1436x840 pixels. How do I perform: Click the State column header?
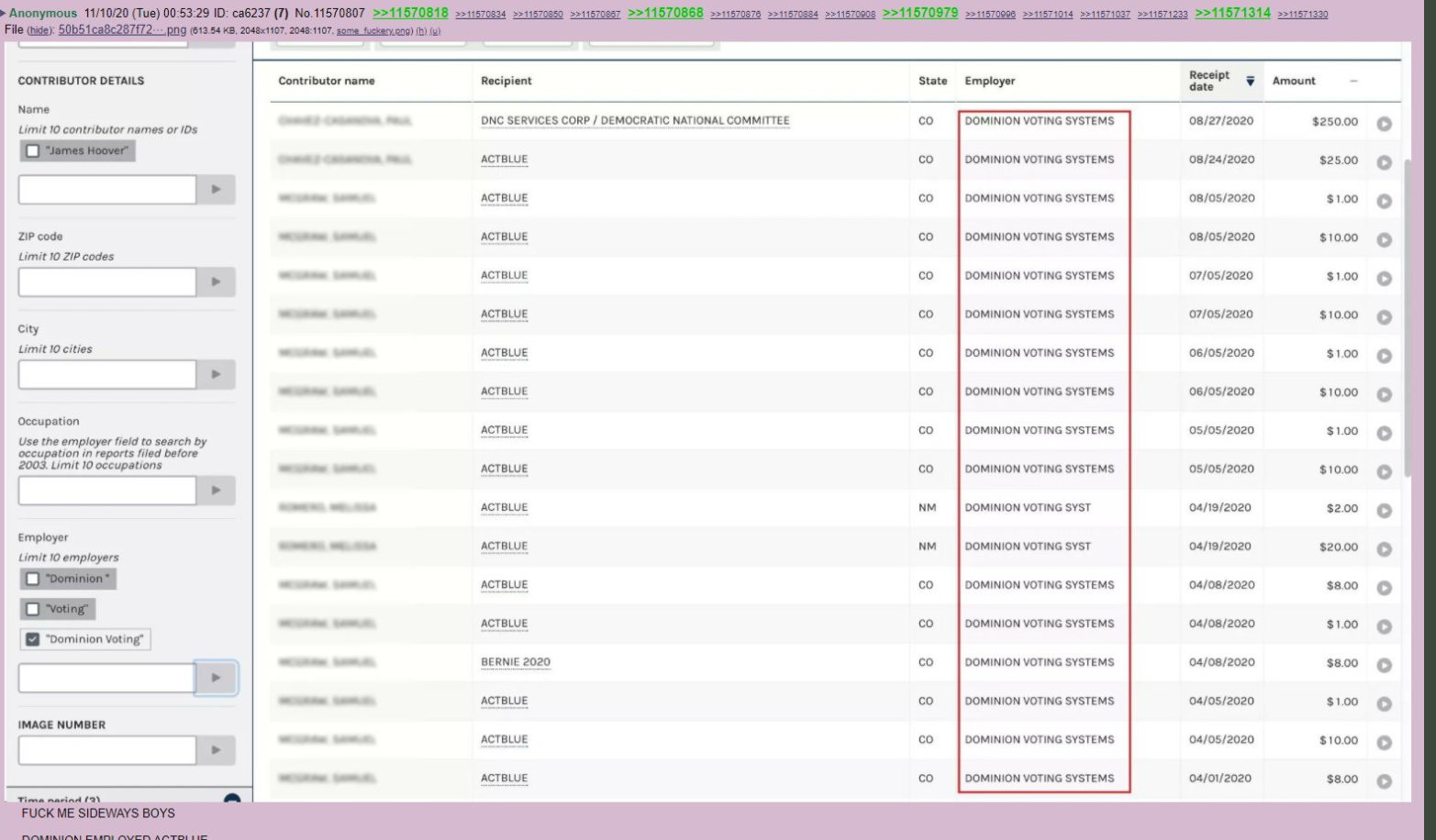pyautogui.click(x=932, y=81)
